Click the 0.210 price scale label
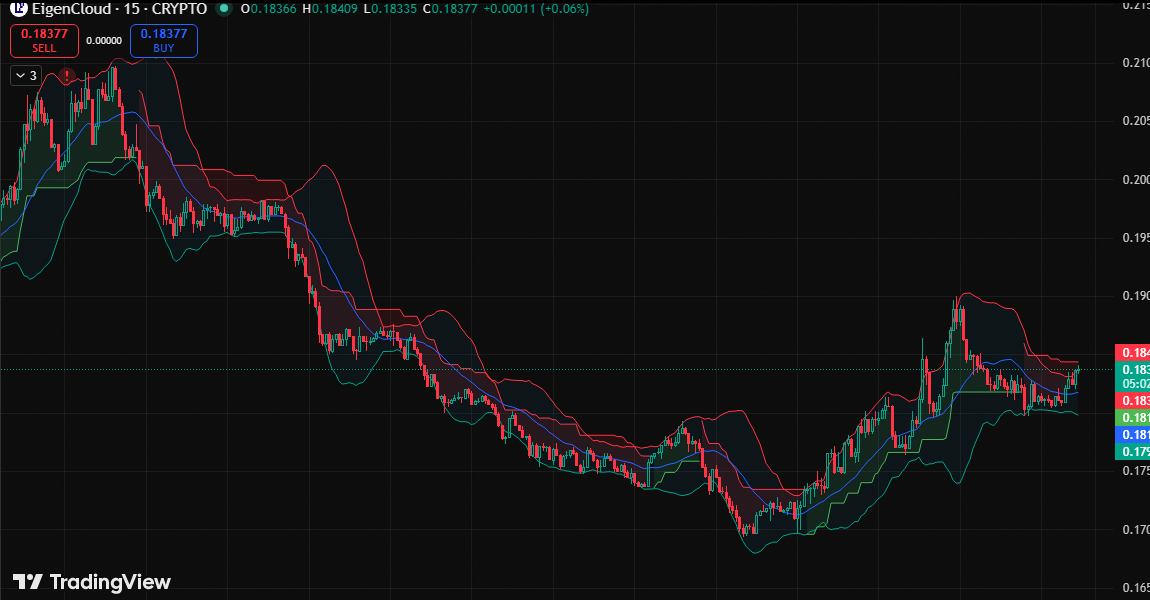Screen dimensions: 1150x600 click(1135, 63)
